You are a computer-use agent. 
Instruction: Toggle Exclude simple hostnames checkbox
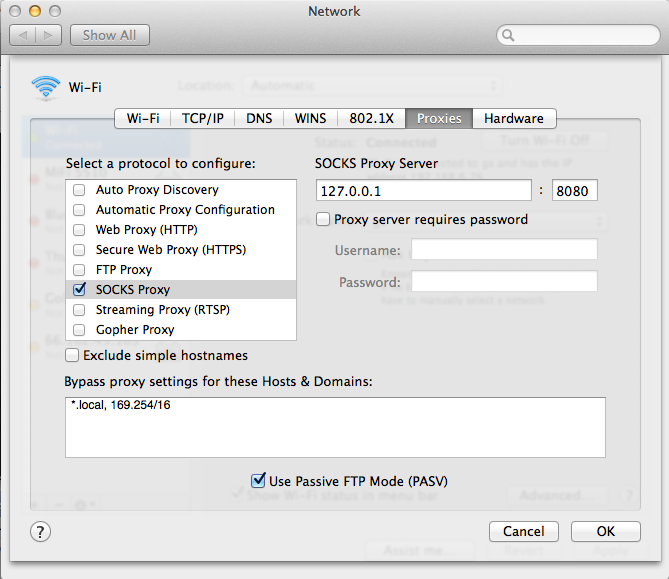(x=72, y=355)
